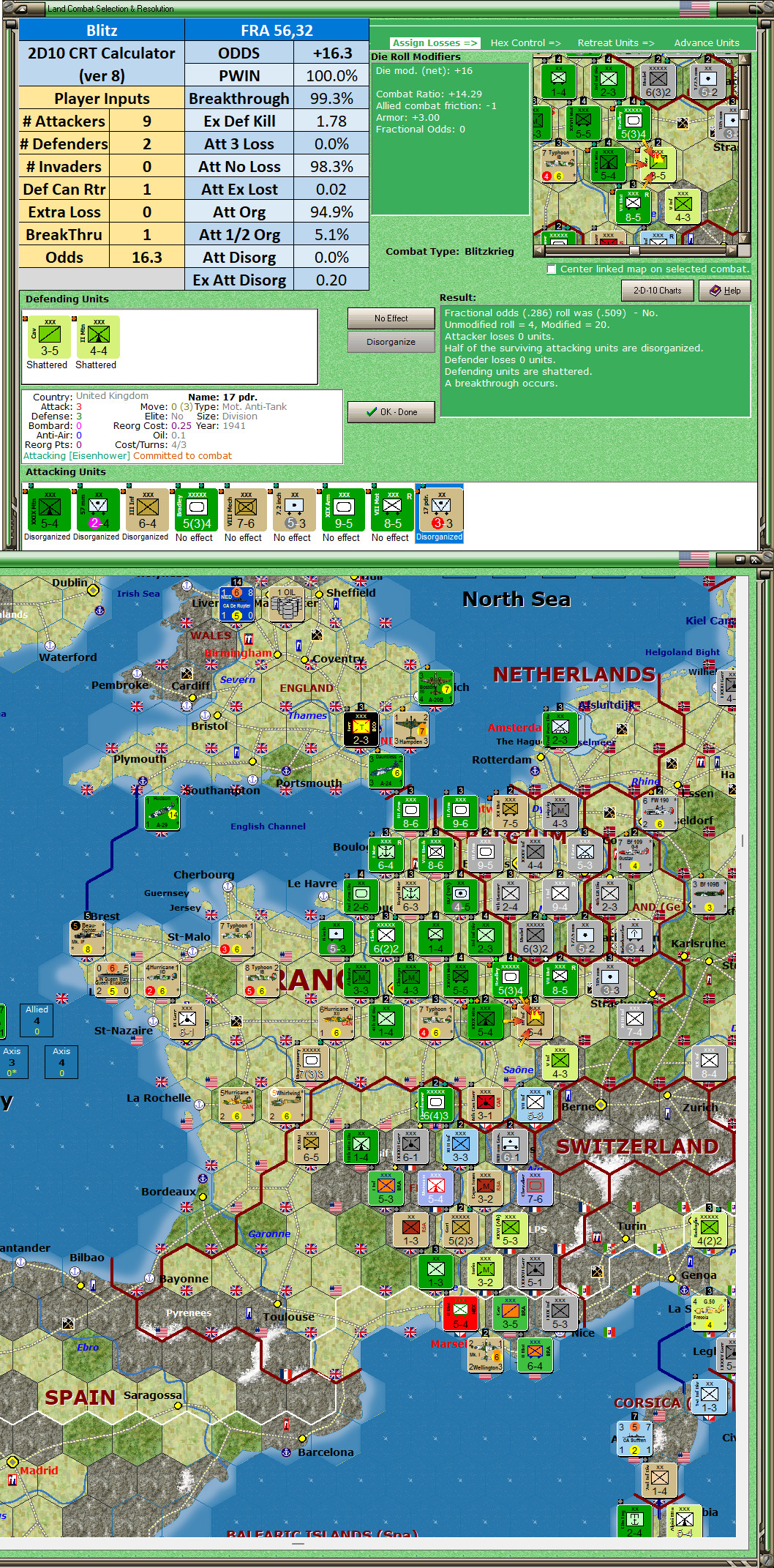Click the 2 Wellington bomber near Marseille

tap(485, 1355)
